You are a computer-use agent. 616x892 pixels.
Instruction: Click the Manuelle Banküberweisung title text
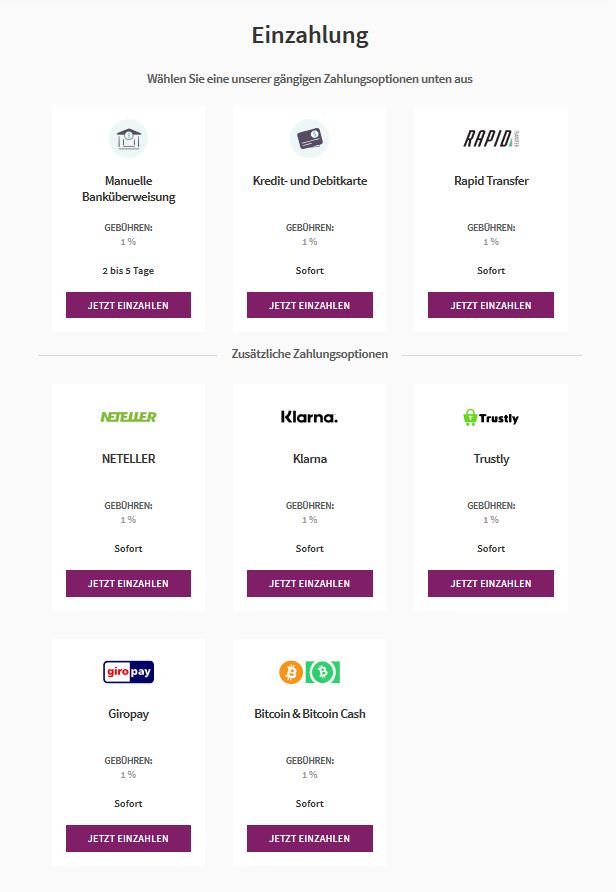pyautogui.click(x=129, y=189)
